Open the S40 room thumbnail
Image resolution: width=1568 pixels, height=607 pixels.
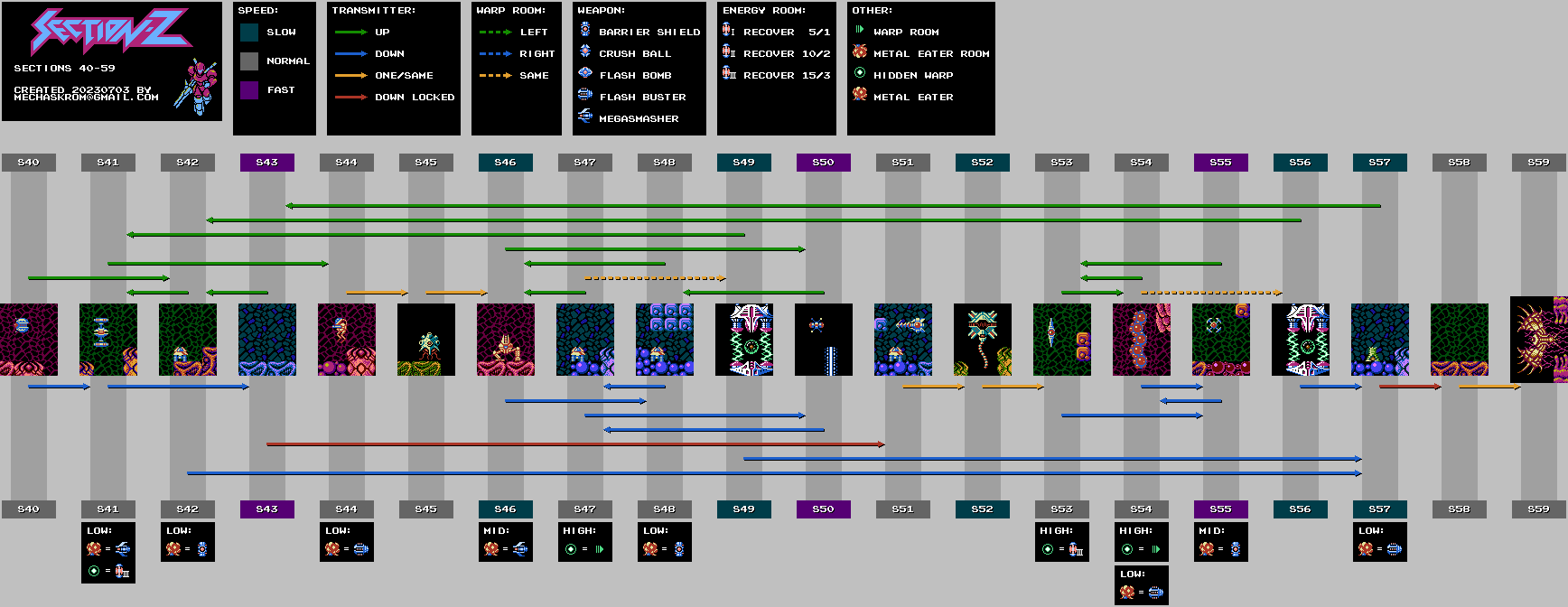[x=29, y=340]
